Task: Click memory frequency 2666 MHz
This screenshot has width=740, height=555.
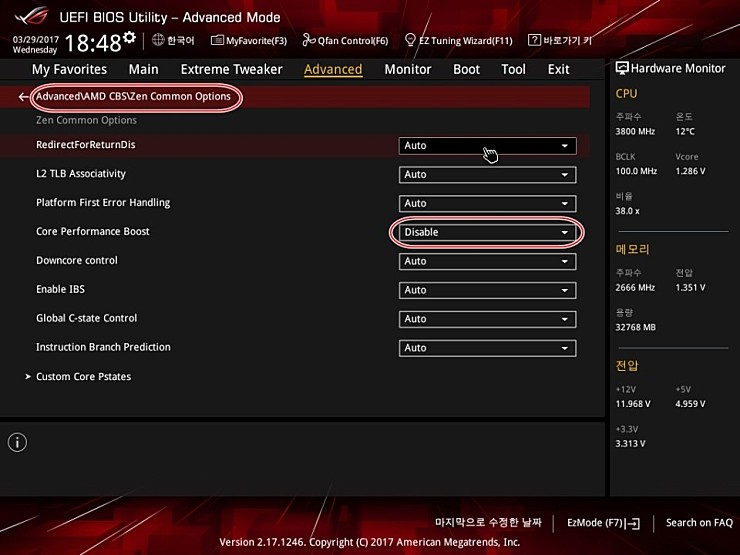Action: [x=635, y=287]
